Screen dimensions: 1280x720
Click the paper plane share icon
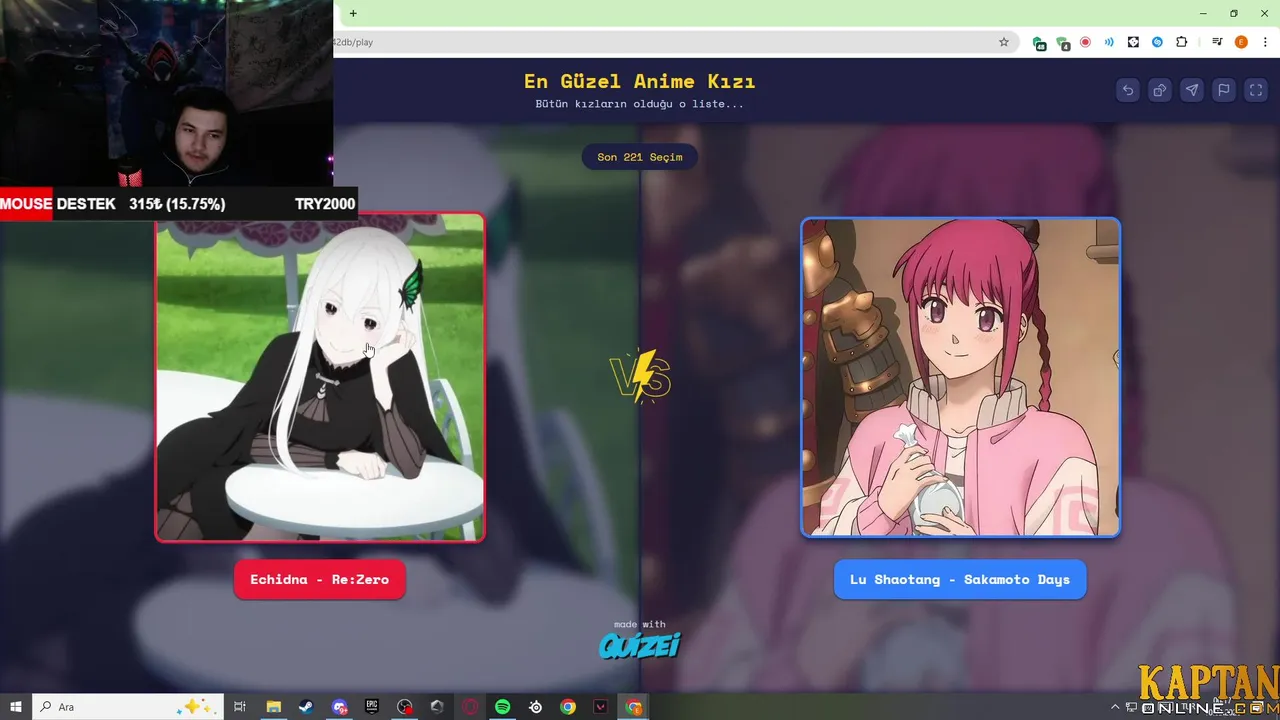pos(1192,90)
